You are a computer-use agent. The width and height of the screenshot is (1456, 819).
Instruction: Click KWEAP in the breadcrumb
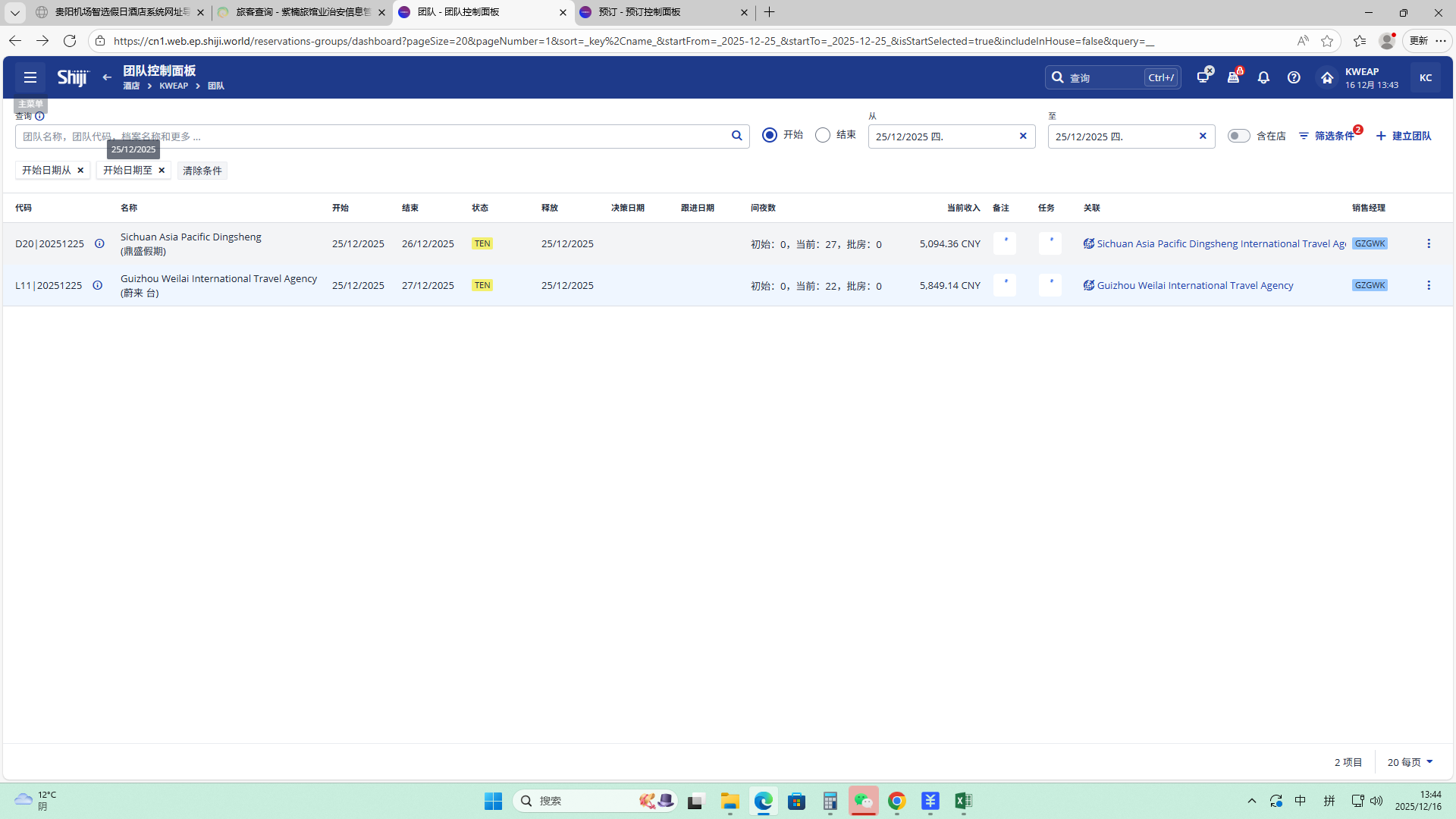pyautogui.click(x=174, y=86)
